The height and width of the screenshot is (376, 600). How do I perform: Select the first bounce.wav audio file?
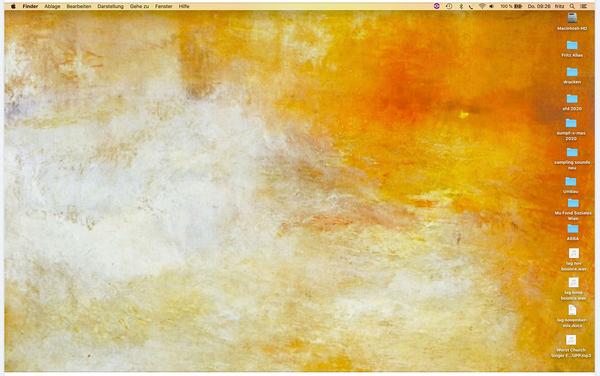[x=573, y=253]
